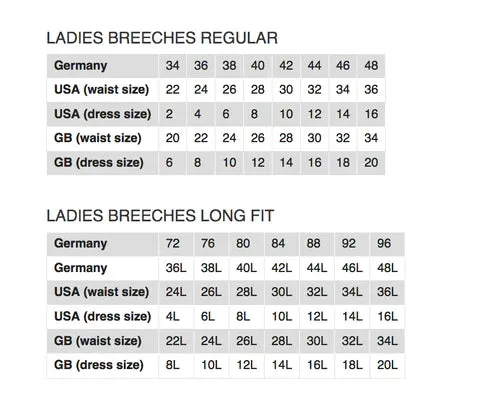Image resolution: width=480 pixels, height=407 pixels.
Task: Click Germany size 96 cell
Action: [x=384, y=243]
